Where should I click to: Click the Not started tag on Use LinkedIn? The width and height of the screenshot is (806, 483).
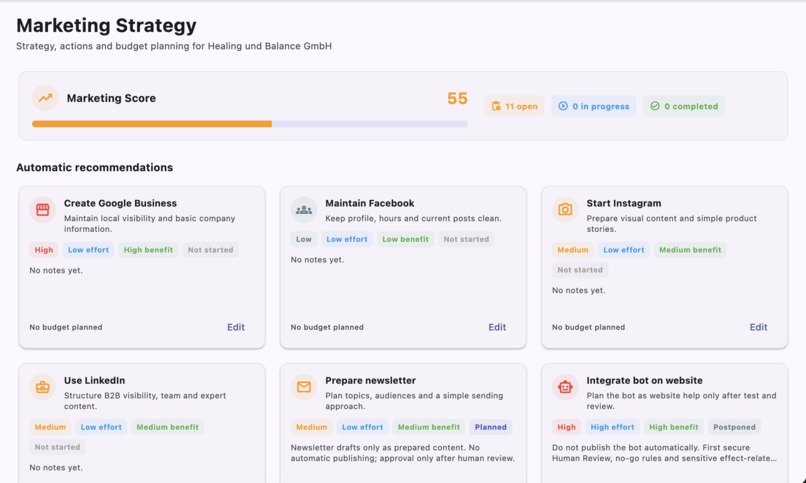click(x=58, y=447)
